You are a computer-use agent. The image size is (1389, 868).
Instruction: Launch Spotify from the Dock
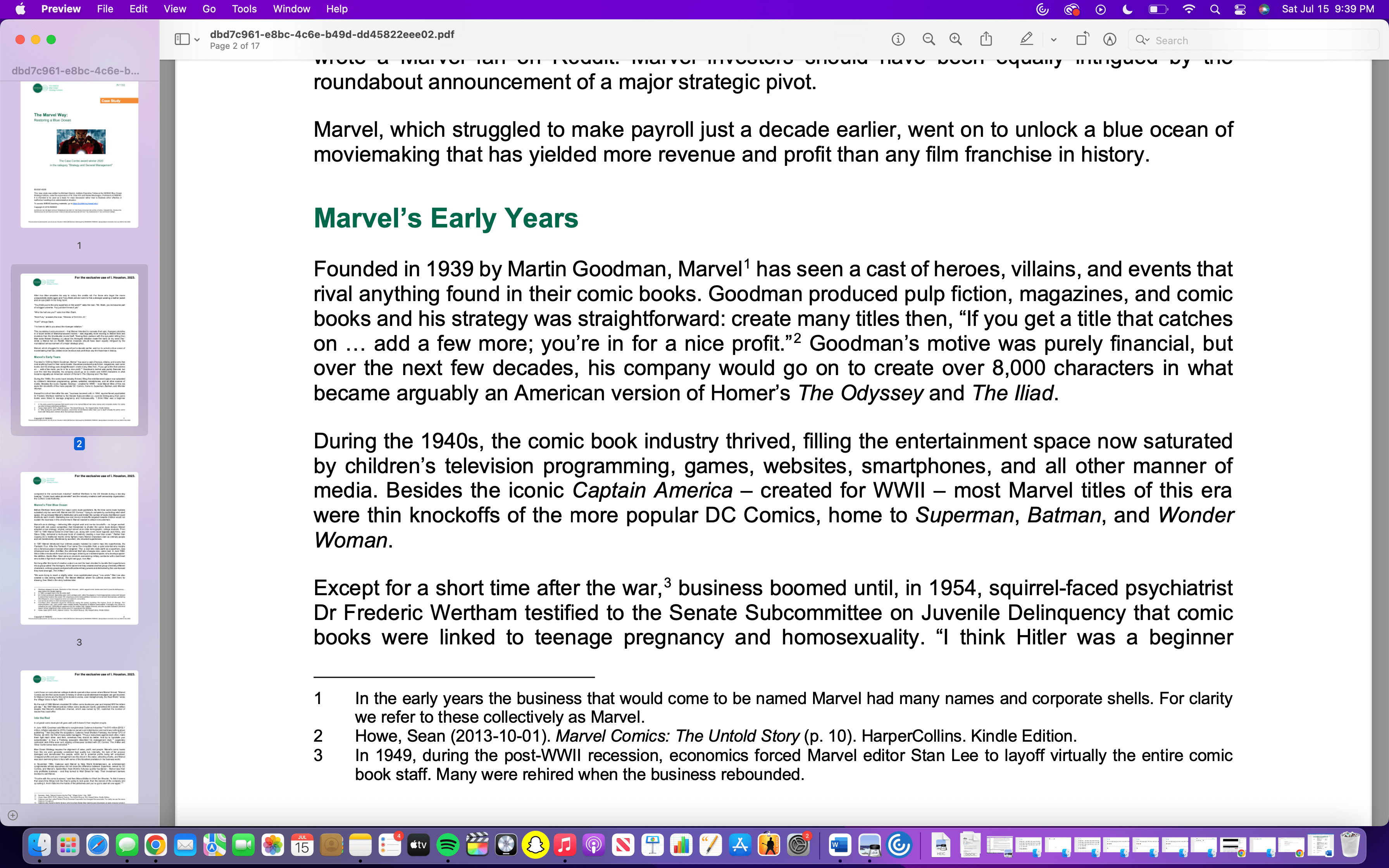[x=448, y=844]
